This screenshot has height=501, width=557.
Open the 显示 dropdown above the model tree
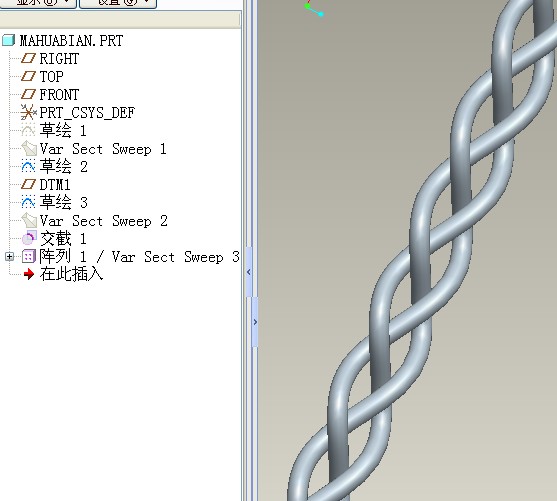38,3
